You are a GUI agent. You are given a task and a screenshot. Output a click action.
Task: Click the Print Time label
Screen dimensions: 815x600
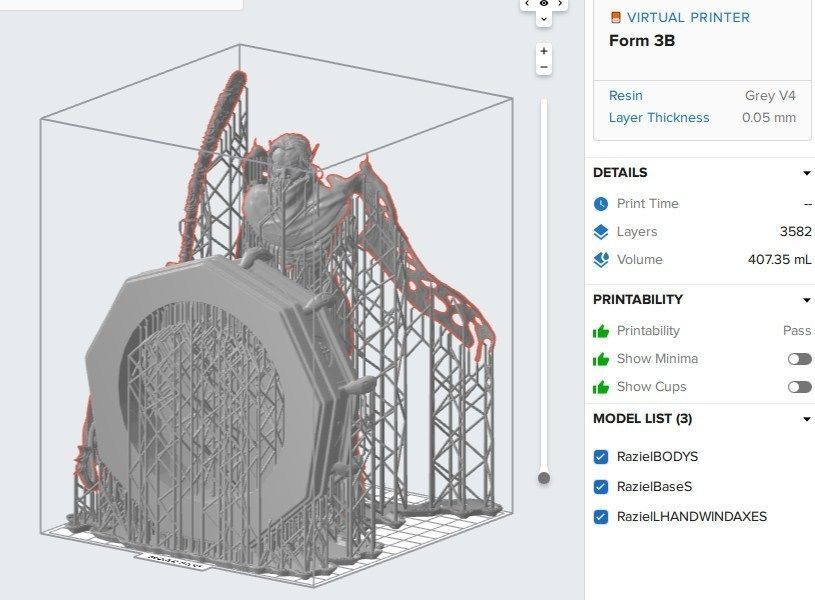pos(648,204)
